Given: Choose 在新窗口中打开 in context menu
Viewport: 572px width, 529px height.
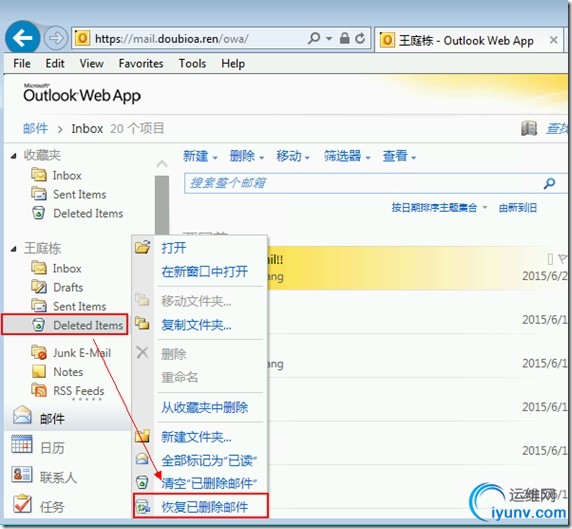Looking at the screenshot, I should click(205, 271).
